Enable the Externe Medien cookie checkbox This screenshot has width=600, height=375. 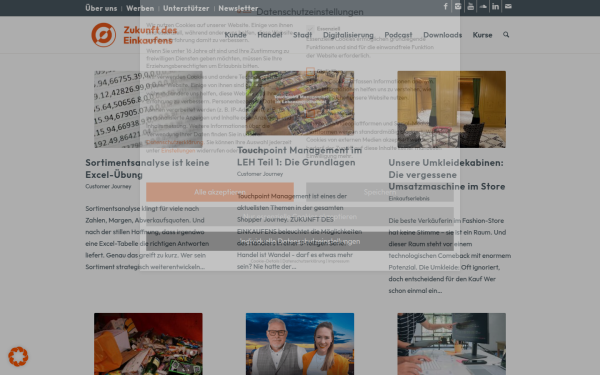(x=310, y=114)
